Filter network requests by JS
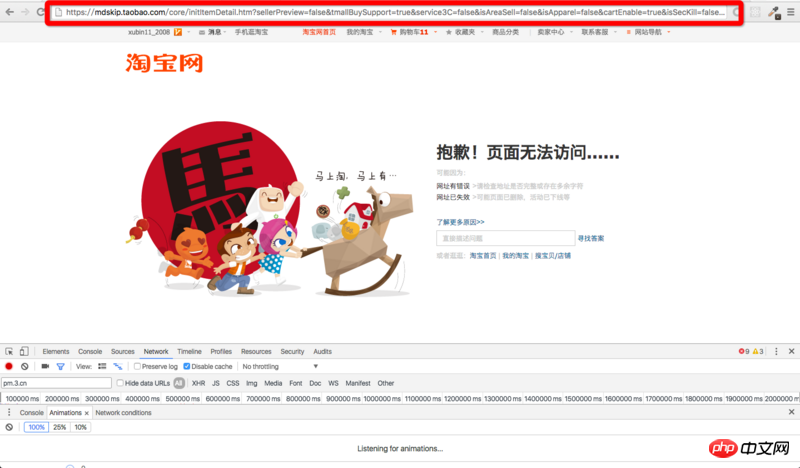This screenshot has width=800, height=468. point(216,383)
